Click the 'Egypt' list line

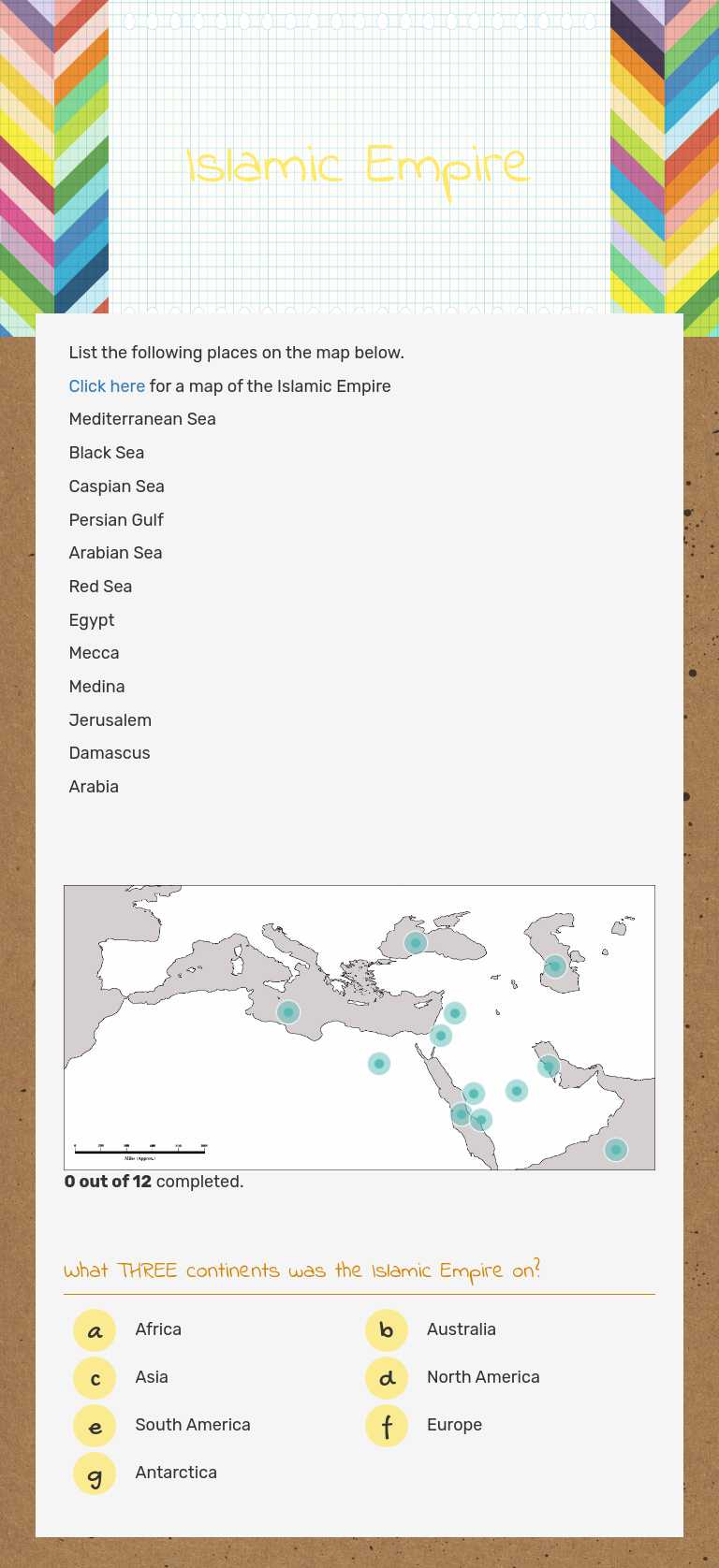[92, 620]
